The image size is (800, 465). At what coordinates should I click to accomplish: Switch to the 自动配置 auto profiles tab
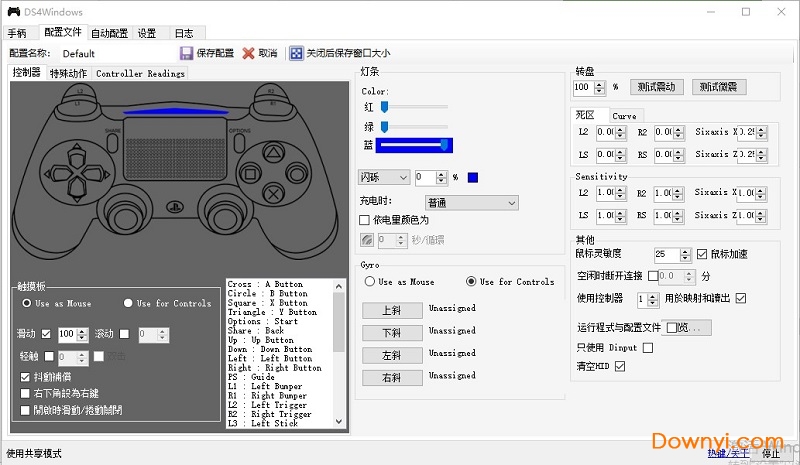[109, 33]
